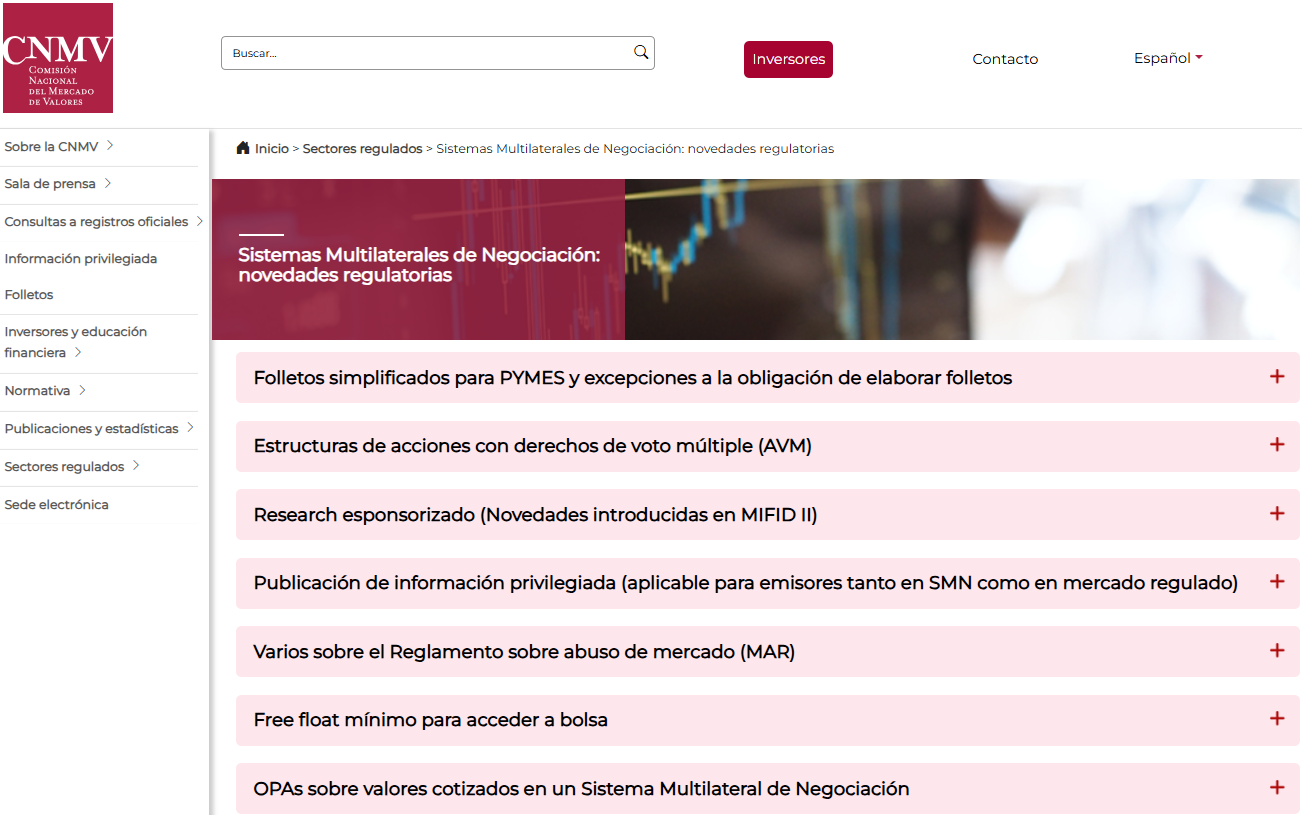Open Sobre la CNMV sidebar menu
The width and height of the screenshot is (1302, 815).
58,146
